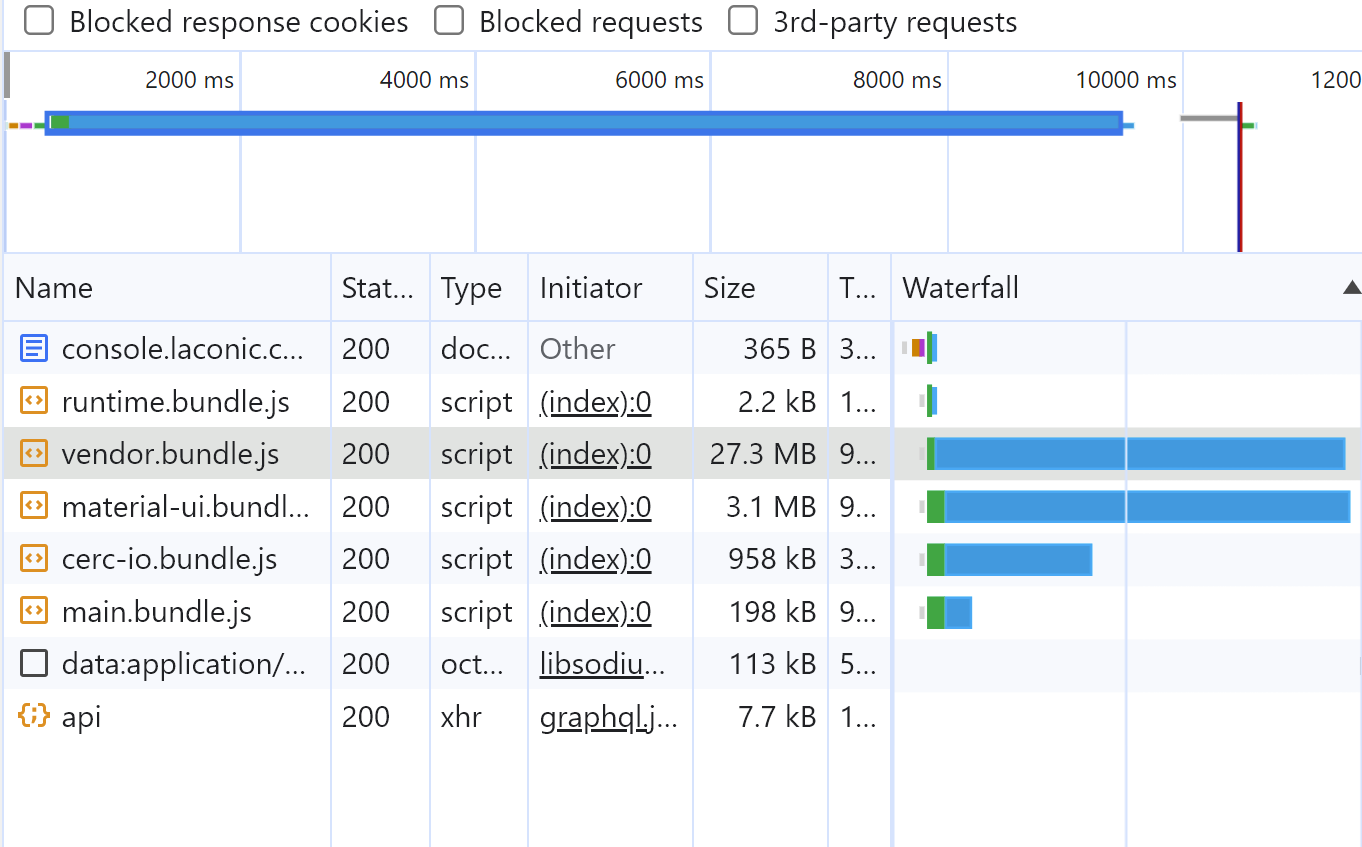Click the document icon for console.laconic row

click(34, 349)
